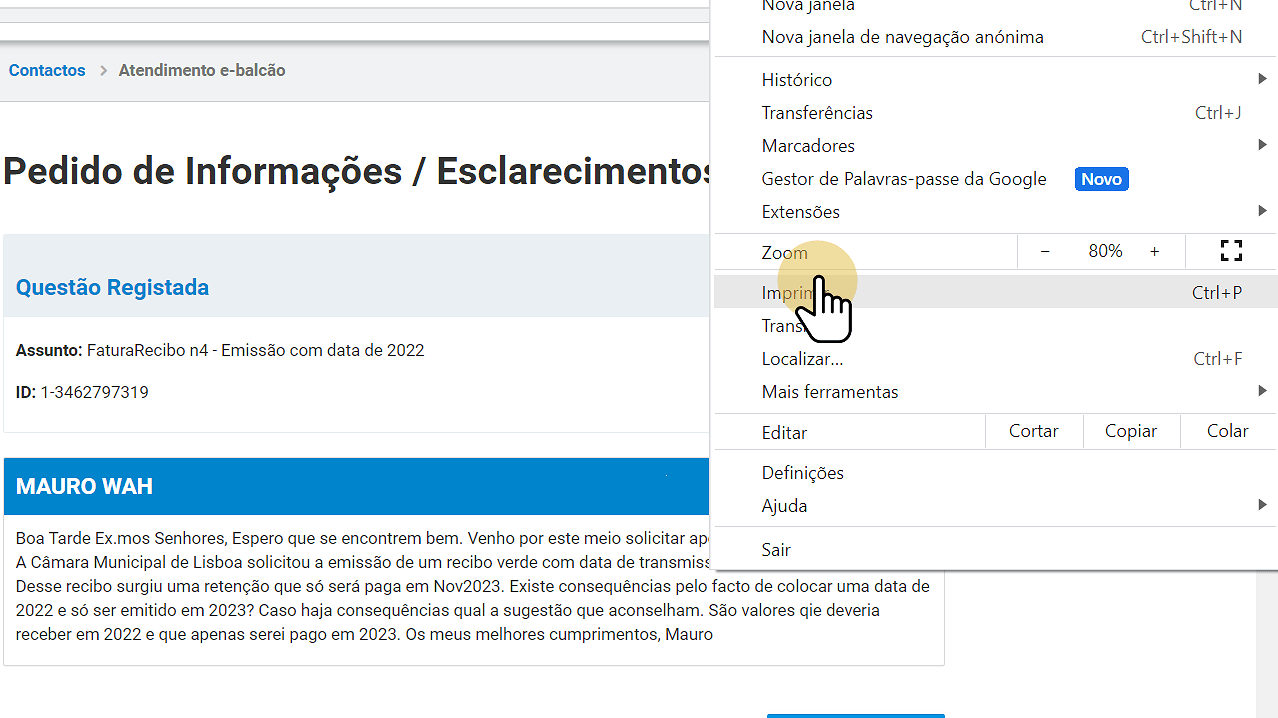Click the page's vertical scrollbar
The width and height of the screenshot is (1278, 718).
point(1266,640)
